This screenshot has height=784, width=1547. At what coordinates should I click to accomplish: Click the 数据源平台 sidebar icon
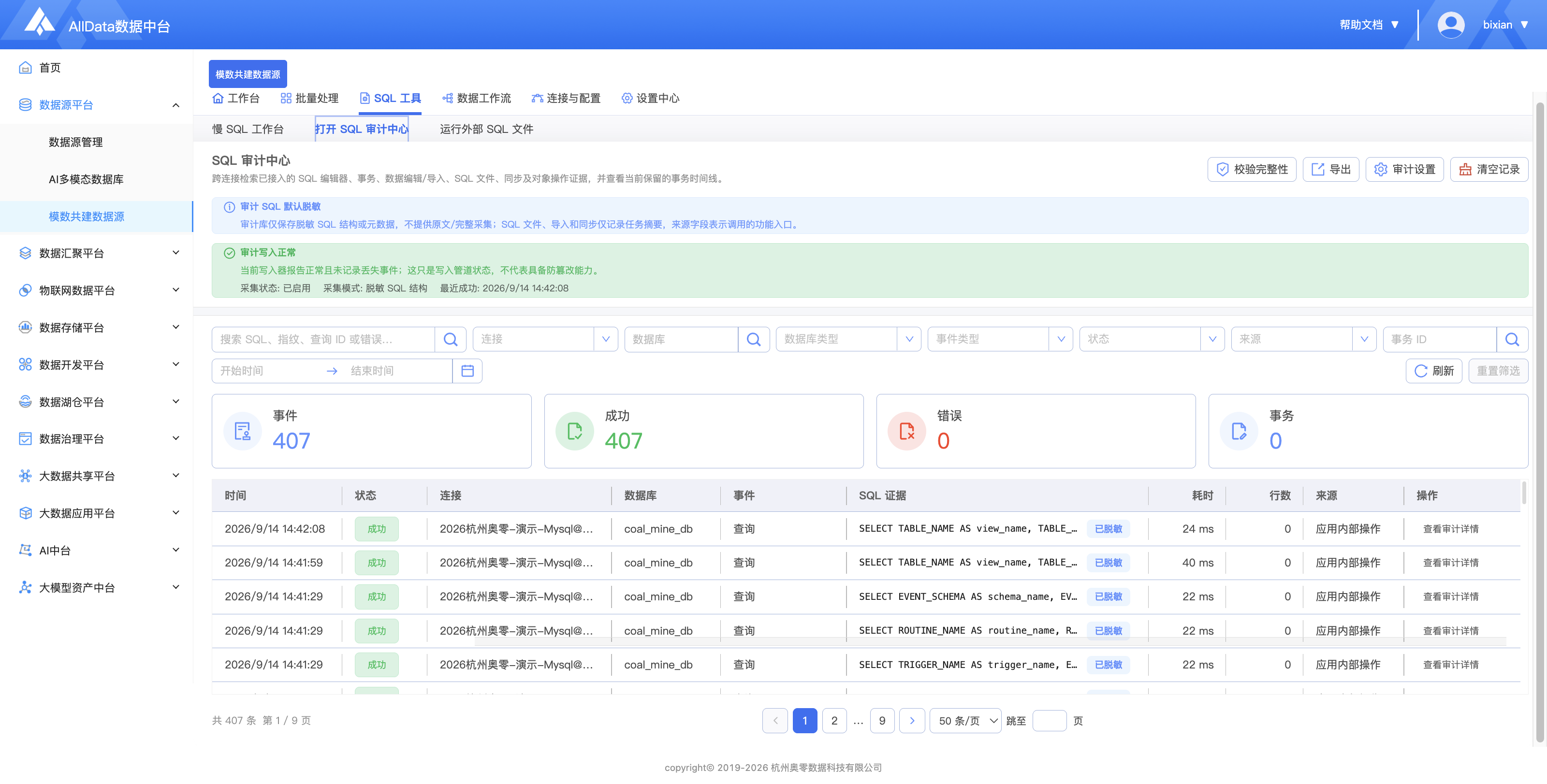(25, 104)
